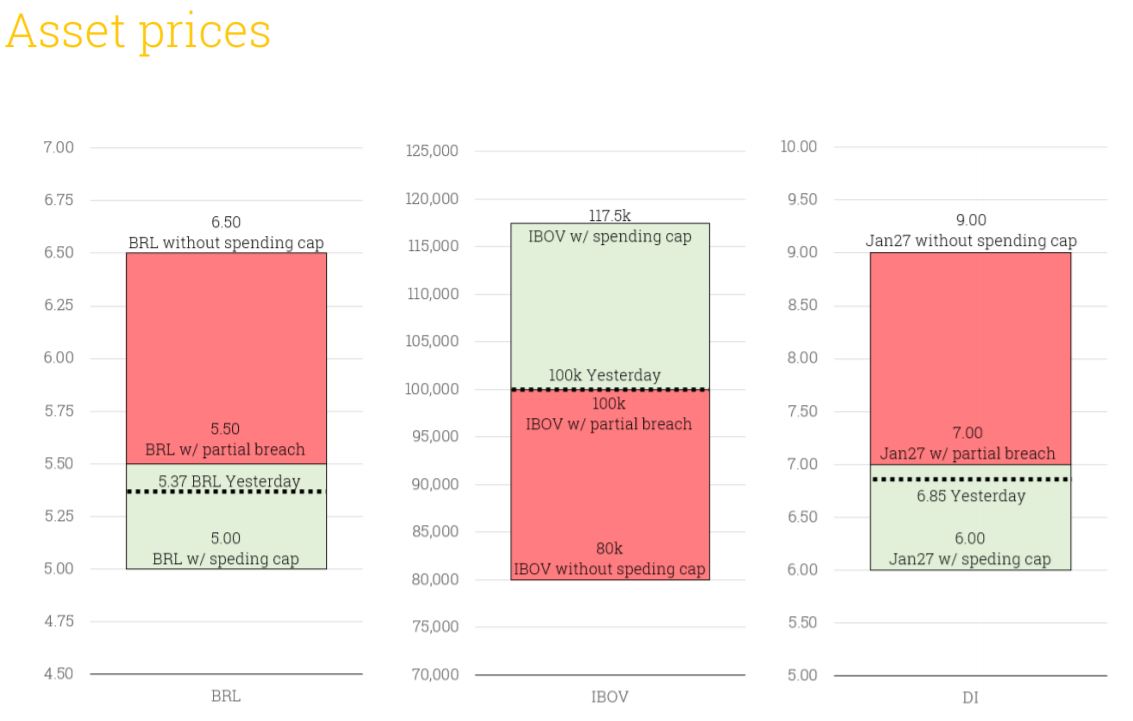Select the red BRL bar segment

pos(226,358)
